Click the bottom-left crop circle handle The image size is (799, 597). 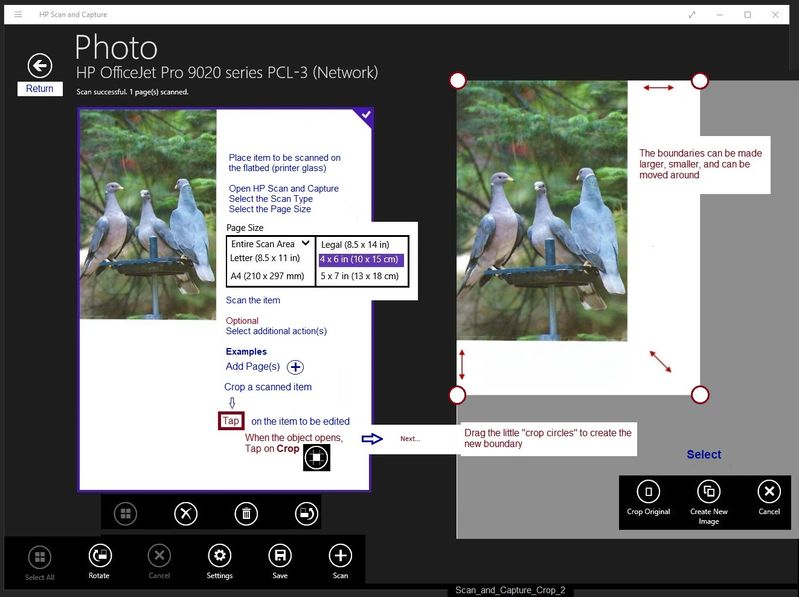[x=458, y=395]
